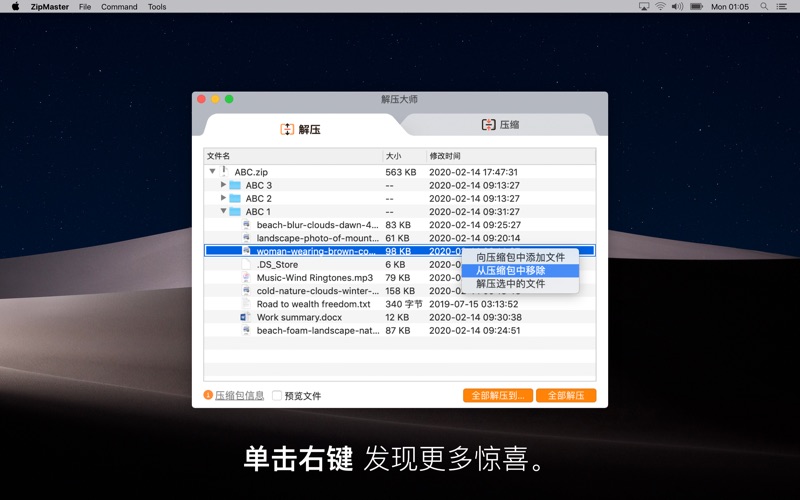Click the cold-nature-clouds-winter image icon

pos(246,291)
